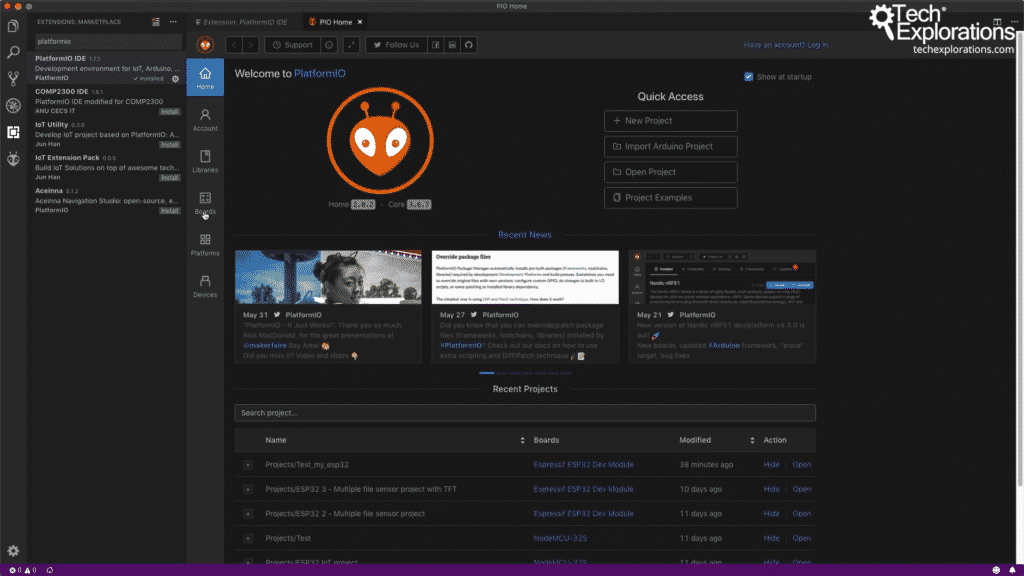
Task: Open the Explorer view in activity bar
Action: click(13, 26)
